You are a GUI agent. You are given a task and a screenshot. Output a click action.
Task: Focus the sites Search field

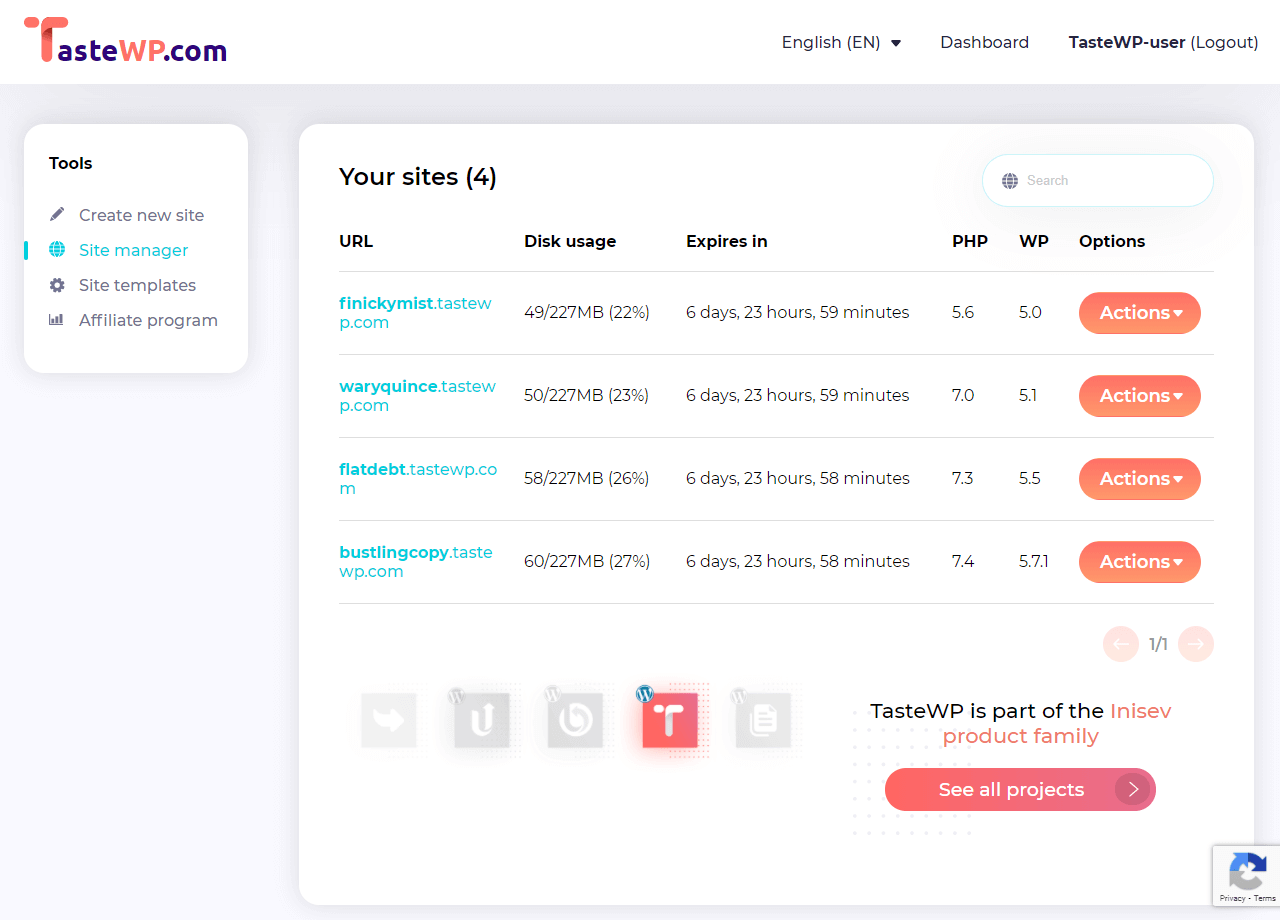point(1098,181)
